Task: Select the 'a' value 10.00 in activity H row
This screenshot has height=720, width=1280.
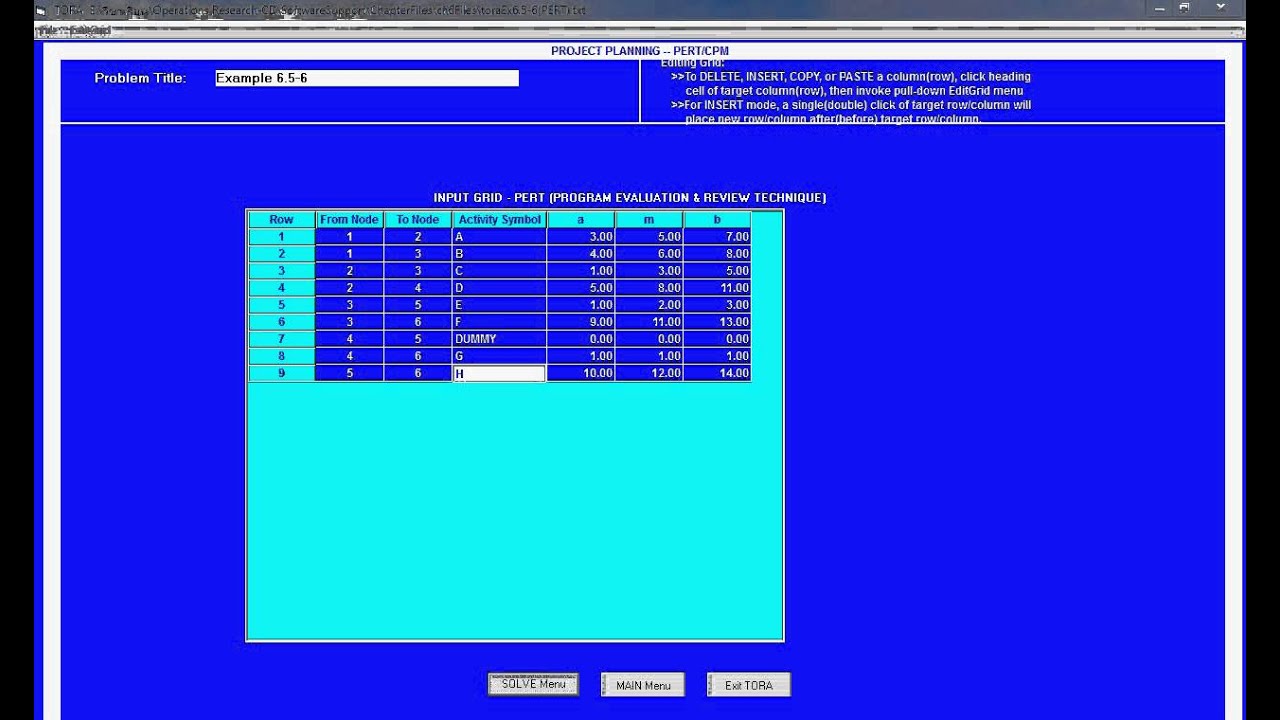Action: (581, 373)
